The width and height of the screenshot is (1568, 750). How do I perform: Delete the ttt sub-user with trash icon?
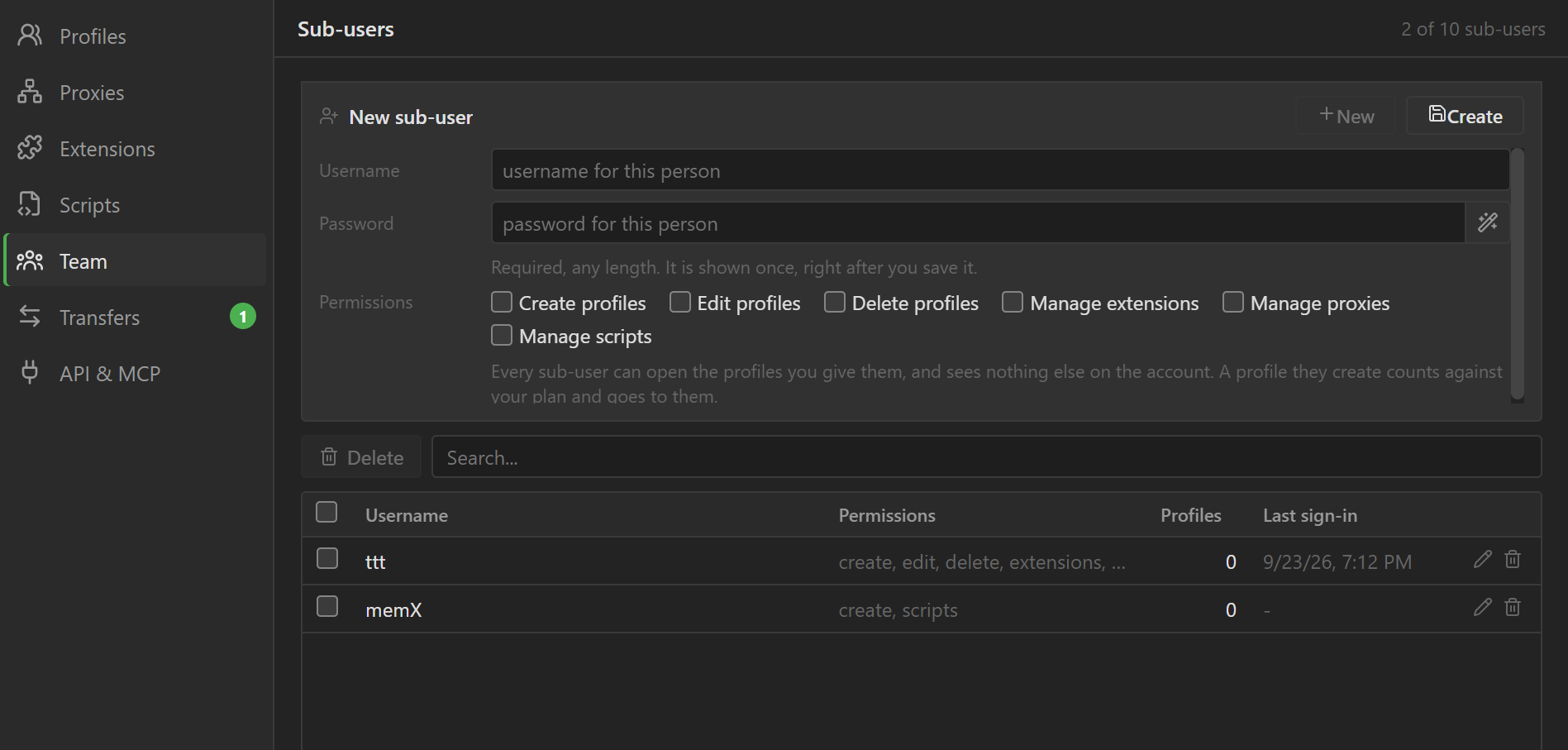[1513, 560]
